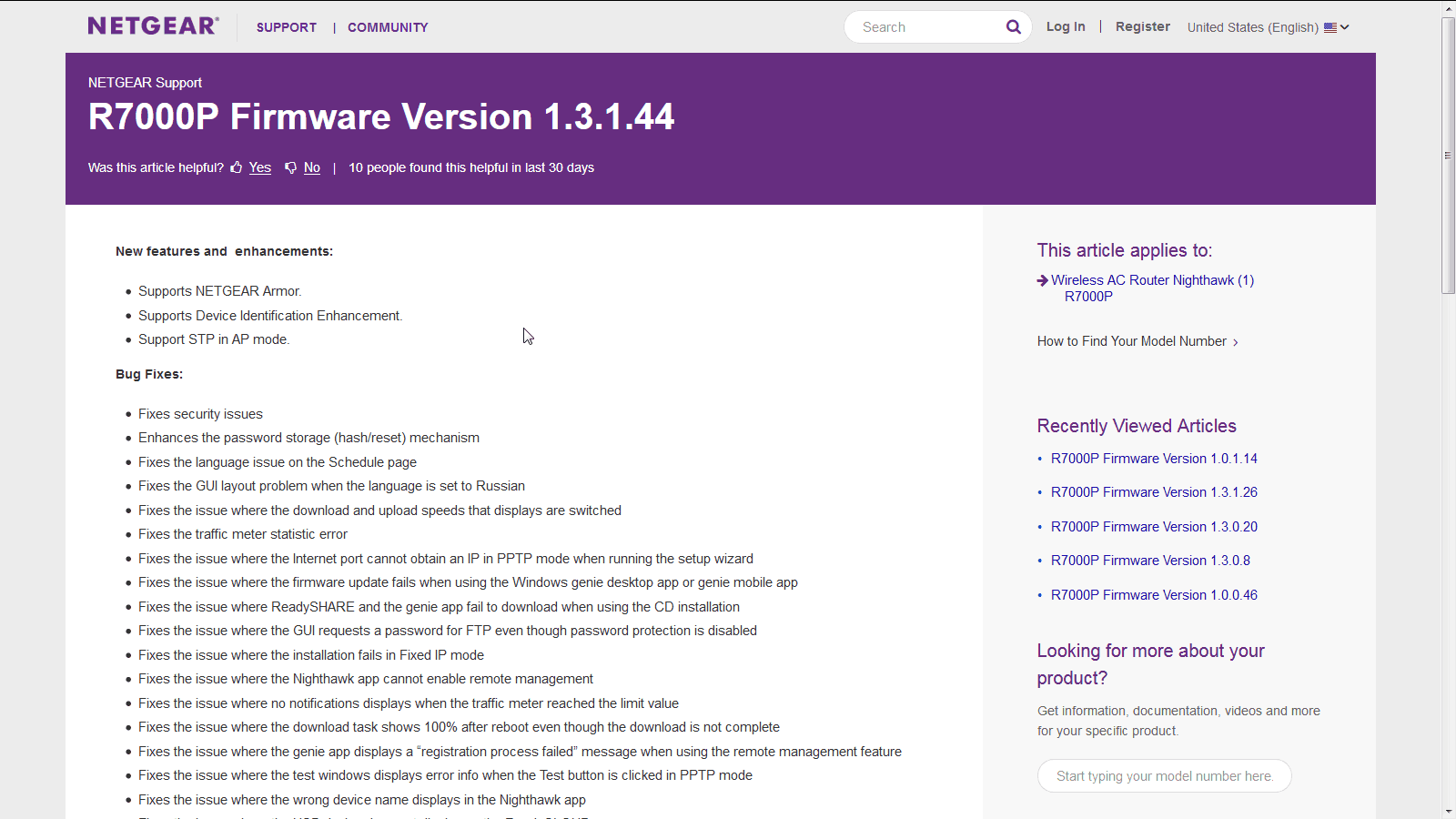Click 'Internet port cannot obtain an IP' bullet
Screen dimensions: 1456x819
(x=446, y=559)
